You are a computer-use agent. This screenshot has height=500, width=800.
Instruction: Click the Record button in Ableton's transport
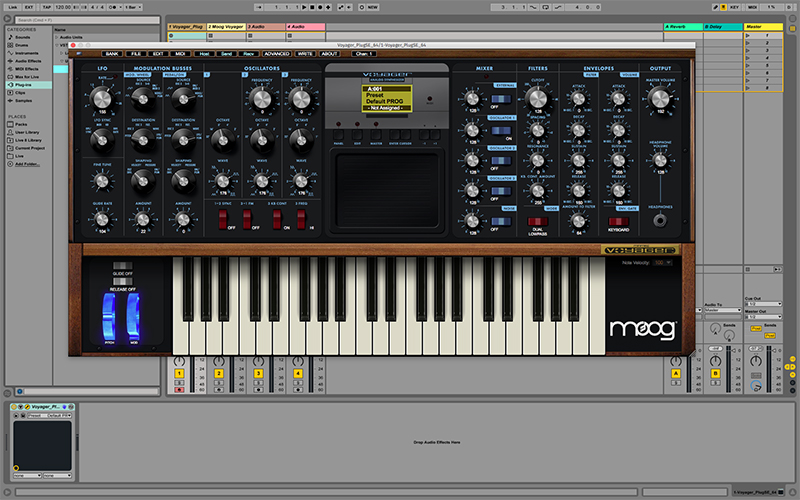(320, 7)
